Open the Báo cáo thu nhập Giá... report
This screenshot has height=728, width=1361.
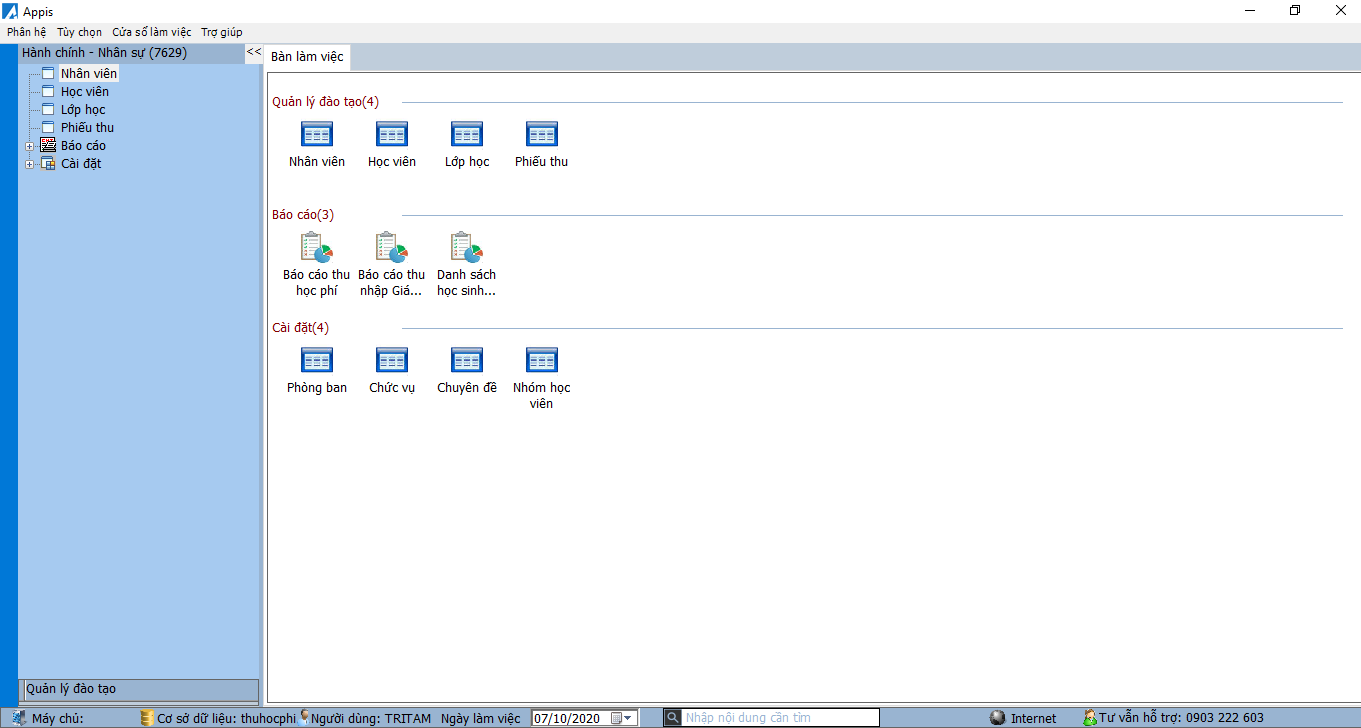(x=392, y=247)
